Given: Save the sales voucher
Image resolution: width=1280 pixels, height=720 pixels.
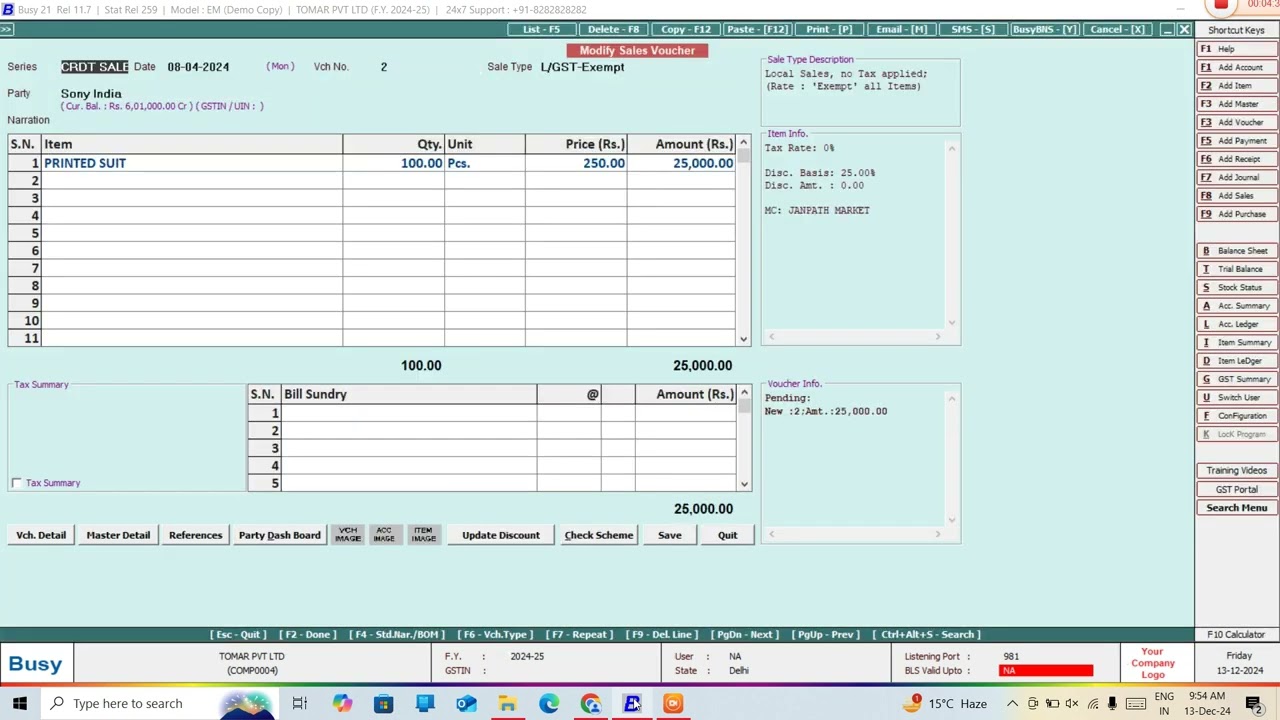Looking at the screenshot, I should tap(670, 535).
